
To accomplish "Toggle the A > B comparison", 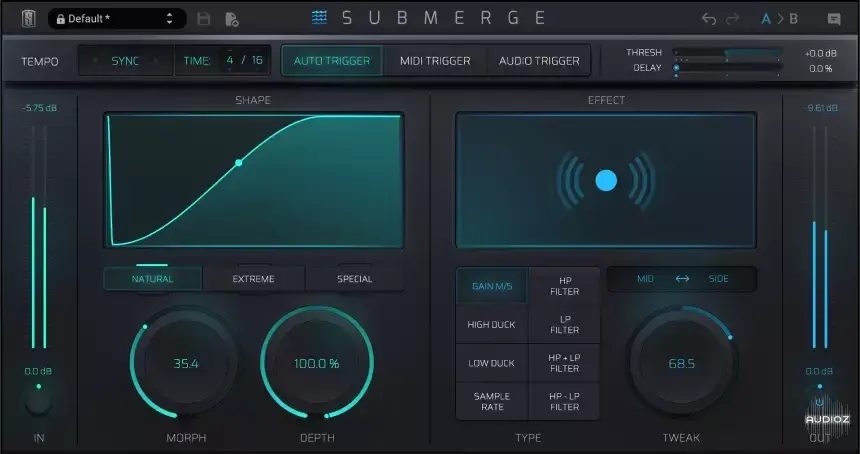I will coord(780,19).
